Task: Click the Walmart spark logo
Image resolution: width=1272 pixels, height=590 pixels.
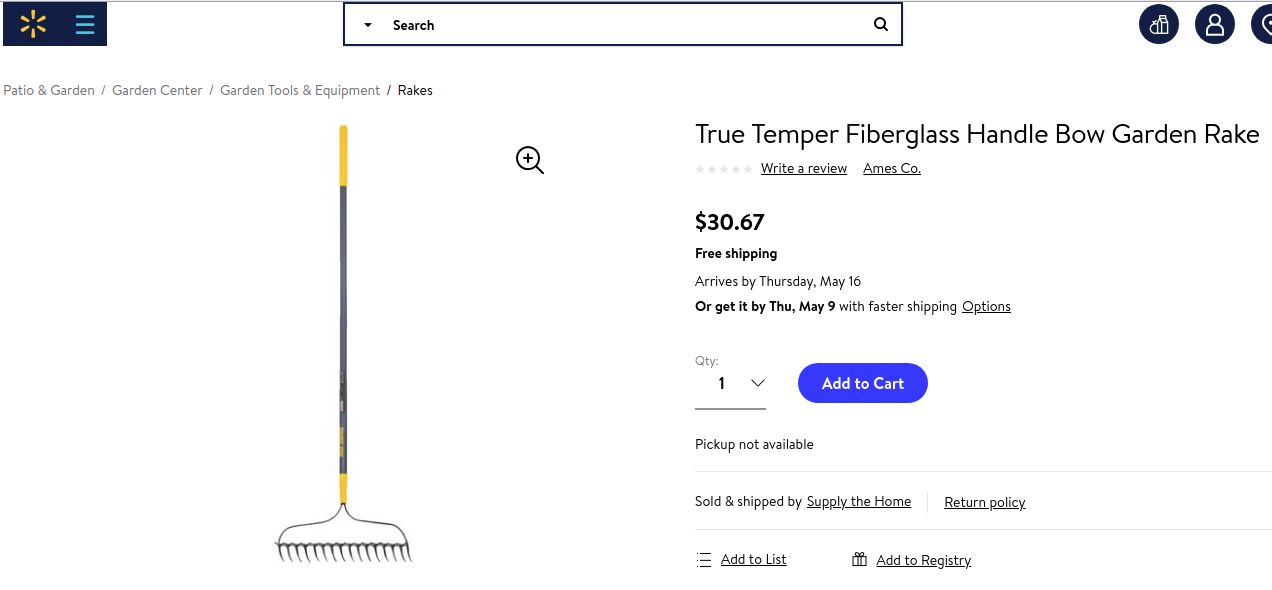Action: (32, 23)
